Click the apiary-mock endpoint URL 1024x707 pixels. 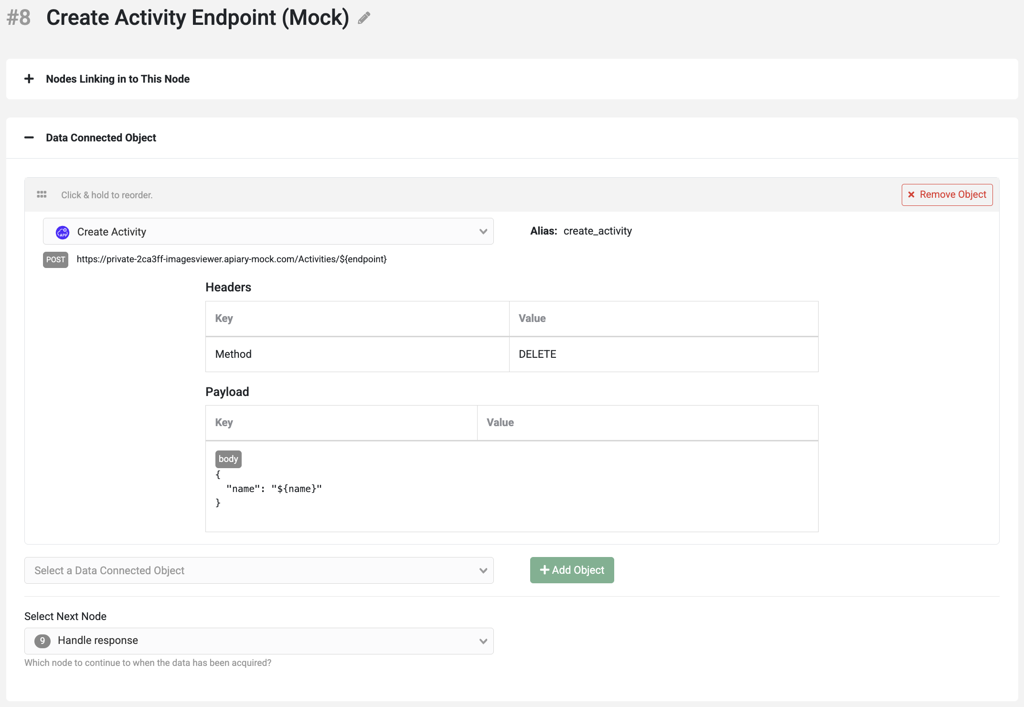pos(231,260)
